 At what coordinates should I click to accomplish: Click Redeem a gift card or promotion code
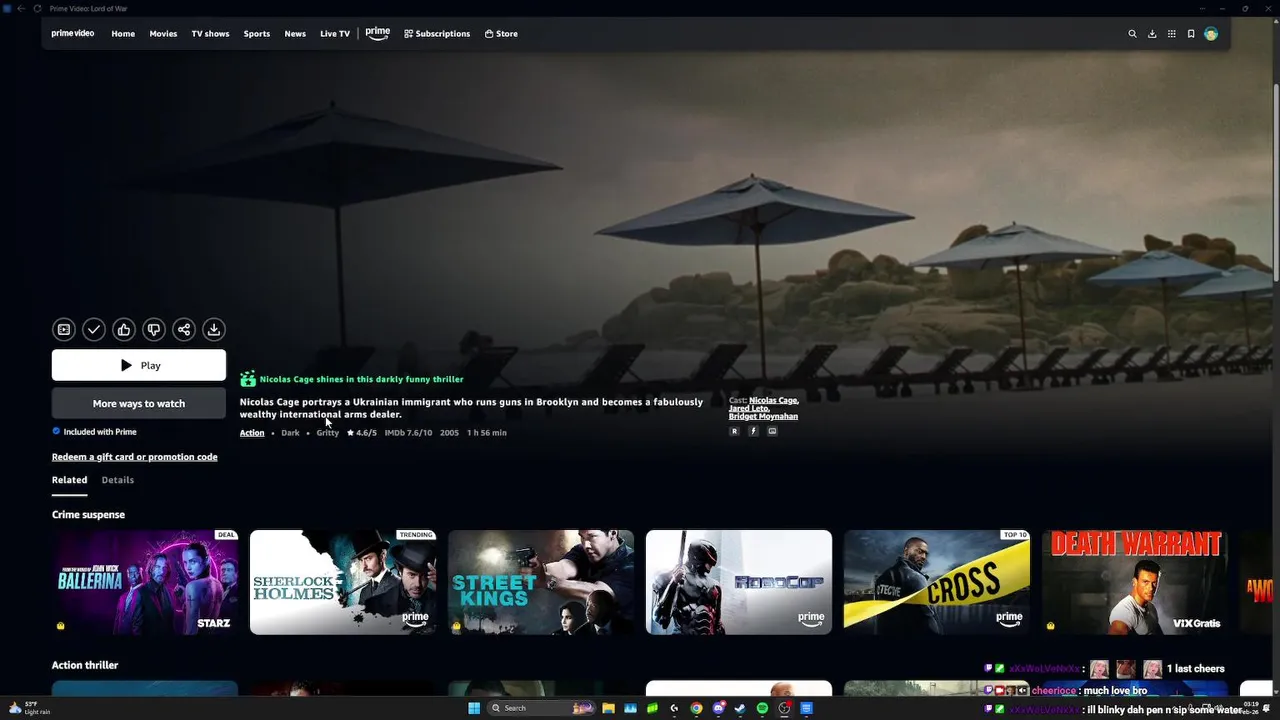point(135,457)
